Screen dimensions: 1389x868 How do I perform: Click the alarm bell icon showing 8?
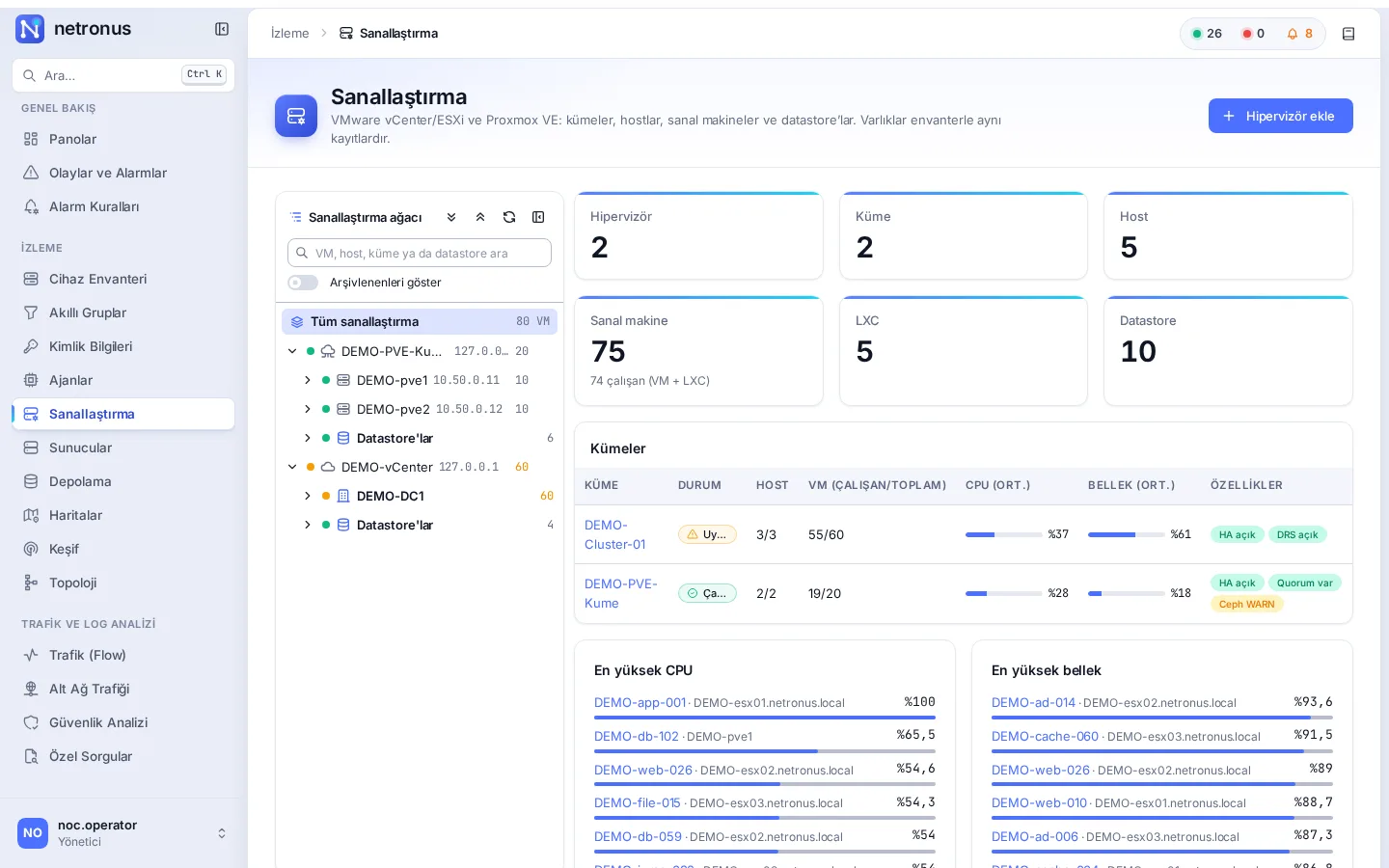point(1299,34)
